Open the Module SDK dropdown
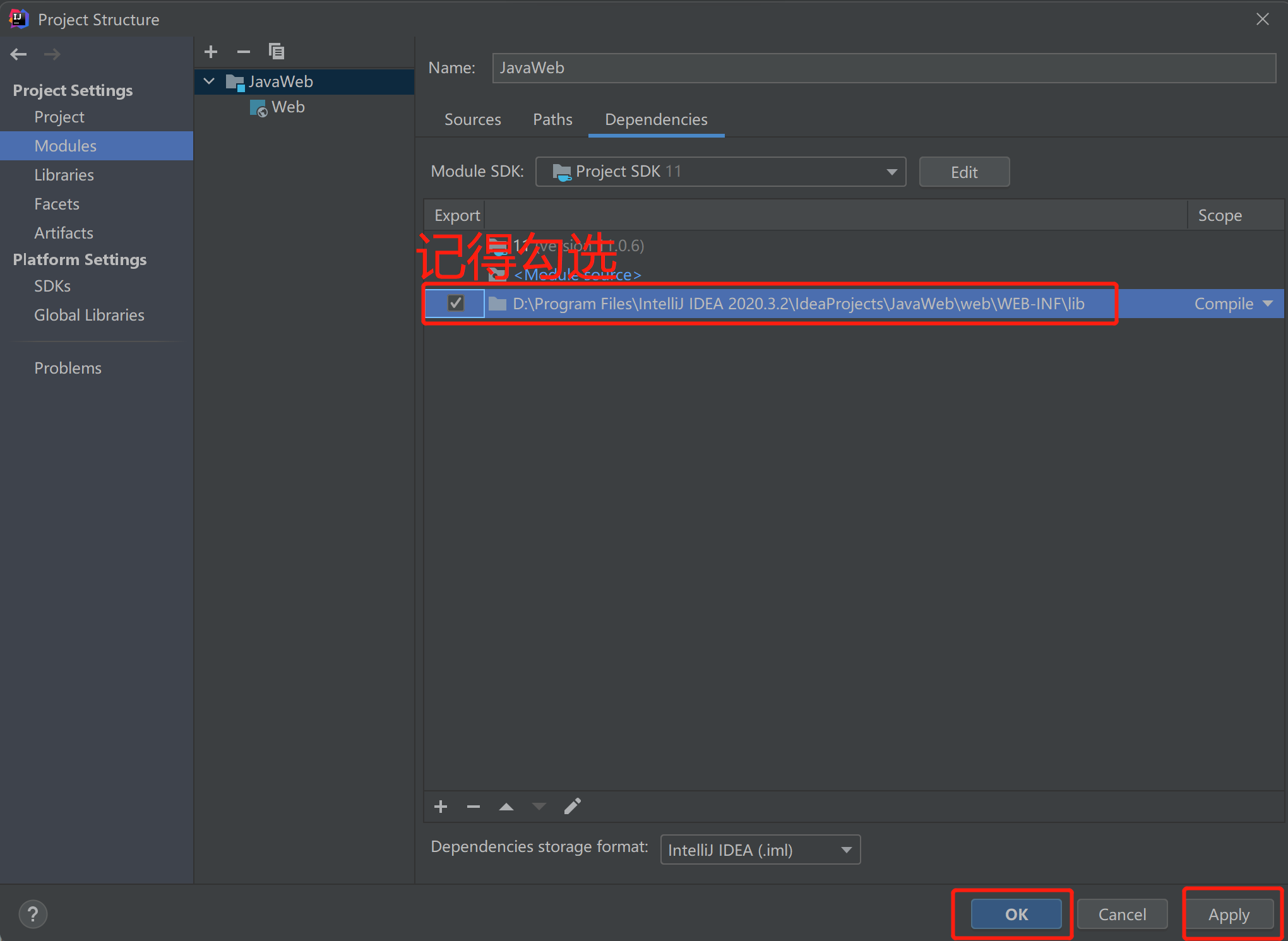Image resolution: width=1288 pixels, height=941 pixels. (720, 172)
